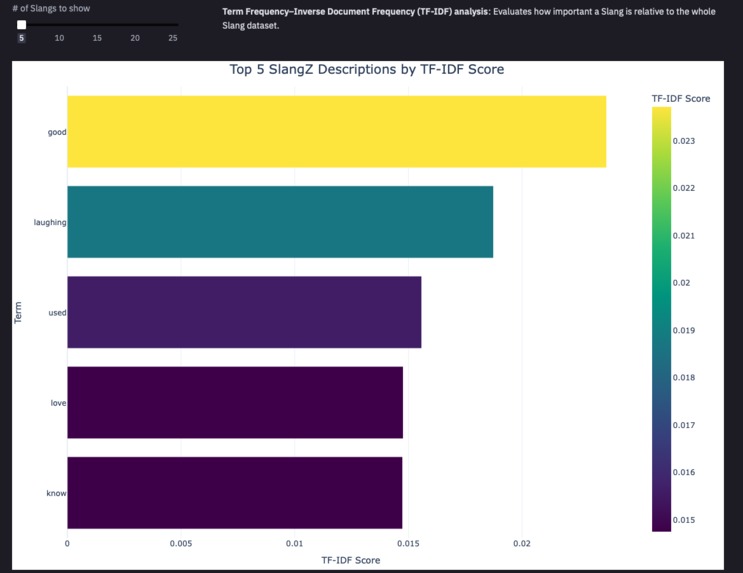Click the 'laughing' y-axis label
This screenshot has width=743, height=573.
tap(50, 222)
